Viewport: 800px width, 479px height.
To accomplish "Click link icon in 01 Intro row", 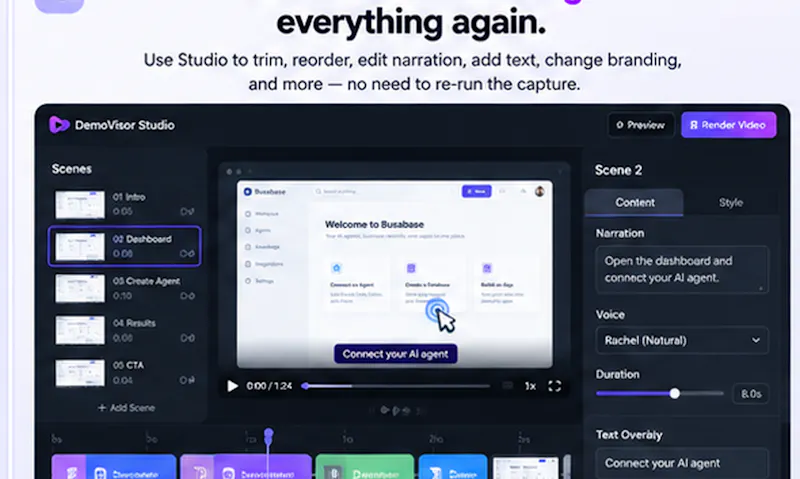I will tap(187, 212).
